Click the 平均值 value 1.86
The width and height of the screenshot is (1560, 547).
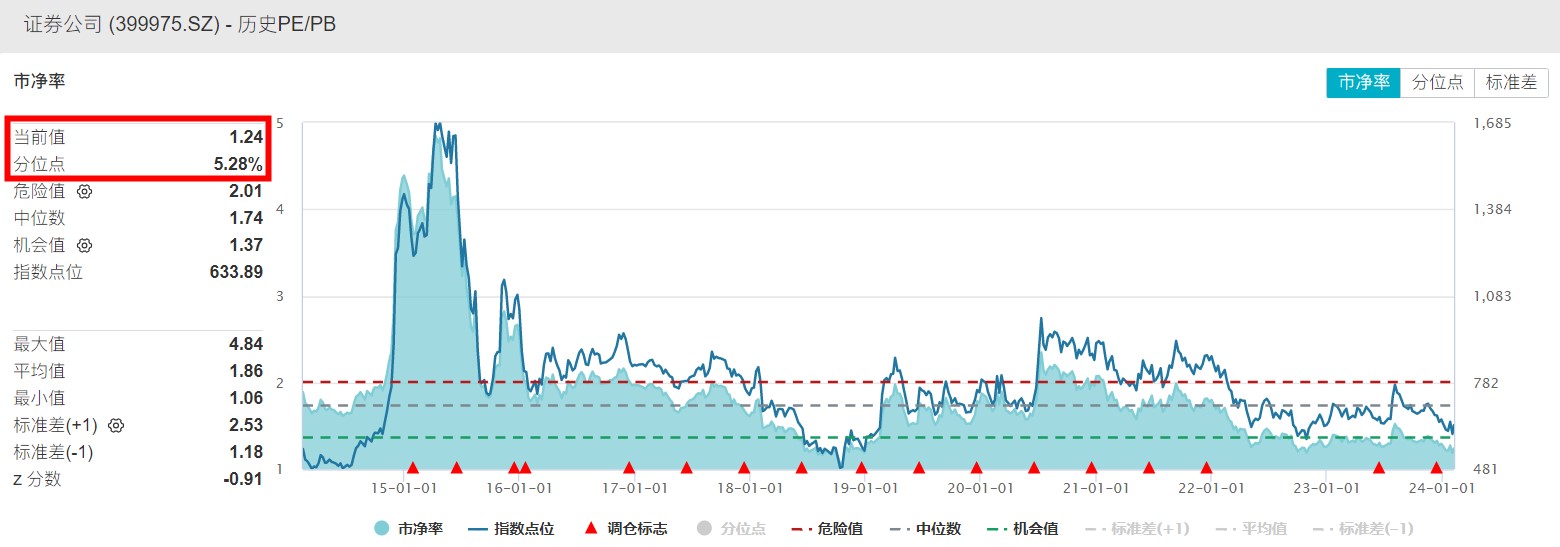[246, 371]
